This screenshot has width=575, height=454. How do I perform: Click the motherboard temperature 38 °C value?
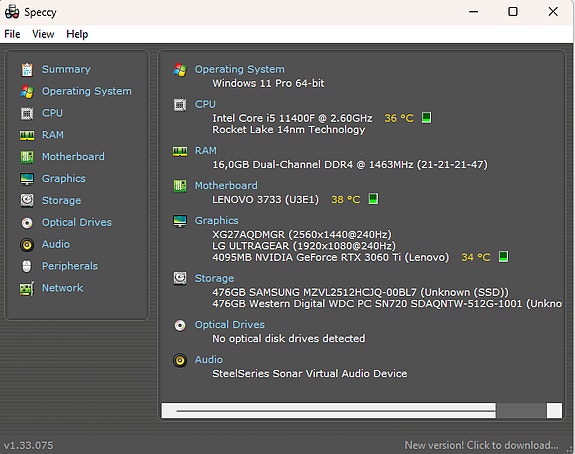click(345, 199)
